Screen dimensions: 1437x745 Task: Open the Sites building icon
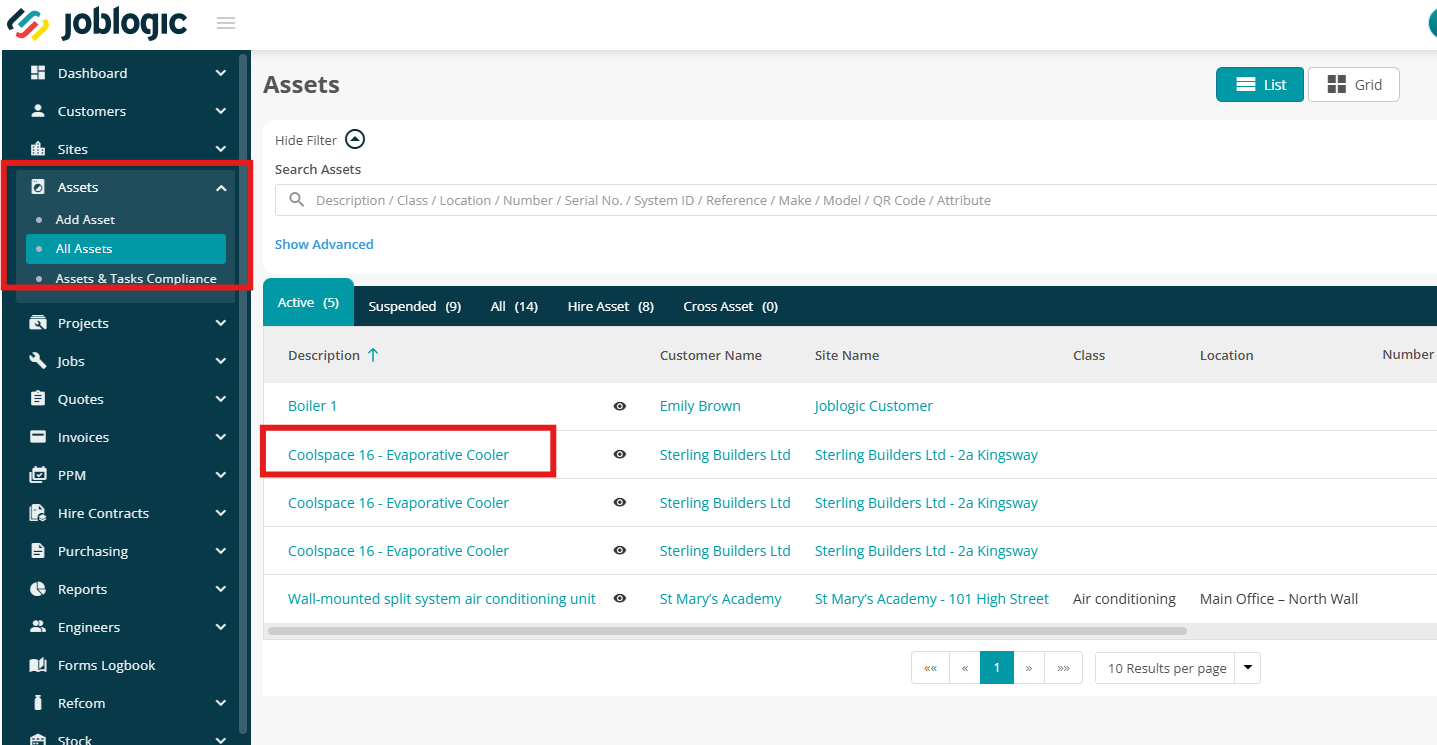point(38,149)
